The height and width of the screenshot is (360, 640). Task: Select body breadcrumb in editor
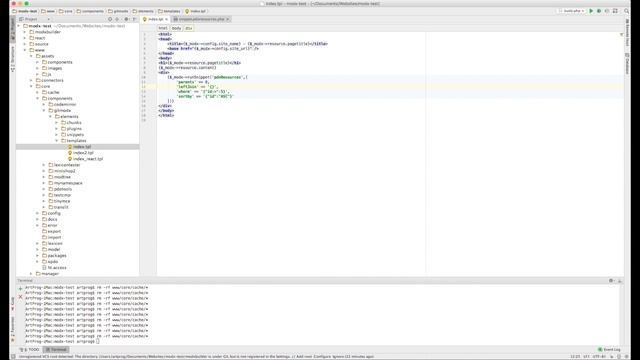pos(176,28)
